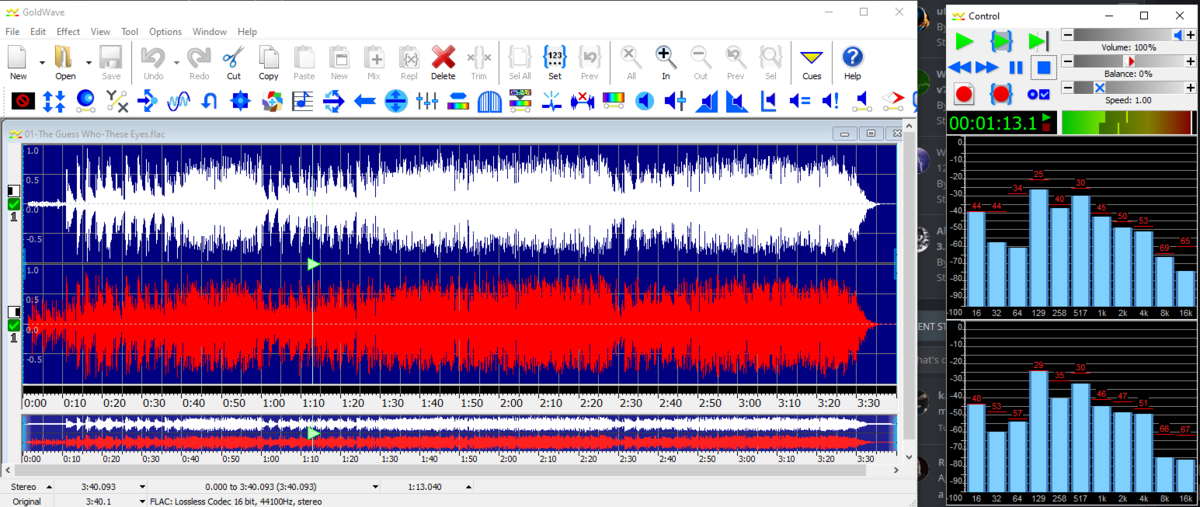This screenshot has width=1200, height=507.
Task: Click the right channel black-white square toggle
Action: pos(14,312)
